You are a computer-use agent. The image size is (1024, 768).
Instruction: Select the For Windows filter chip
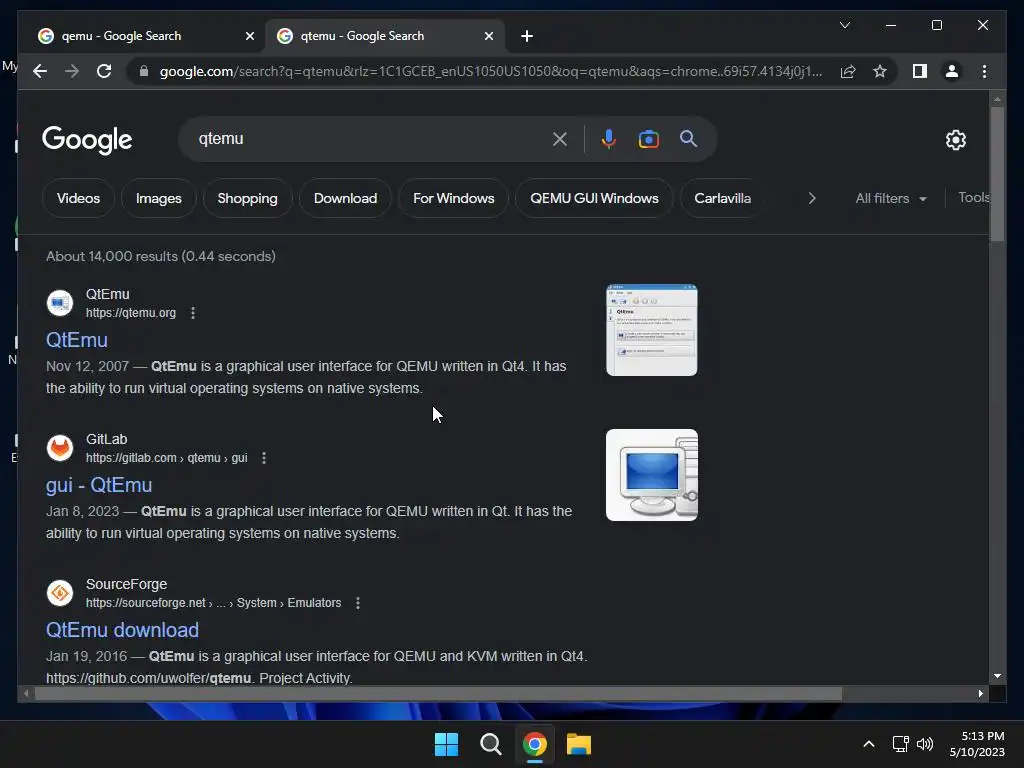454,198
